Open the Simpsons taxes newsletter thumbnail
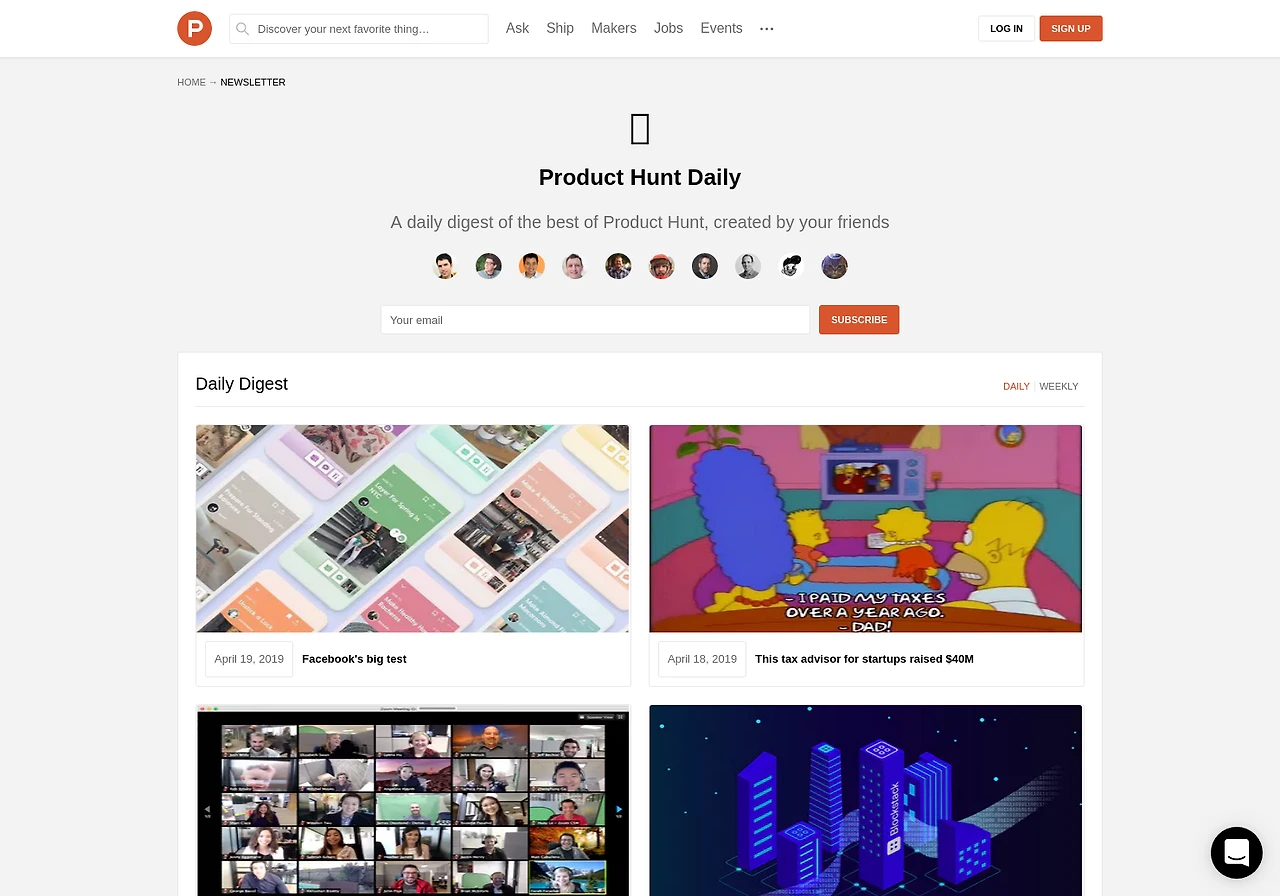Viewport: 1280px width, 896px height. [x=866, y=528]
